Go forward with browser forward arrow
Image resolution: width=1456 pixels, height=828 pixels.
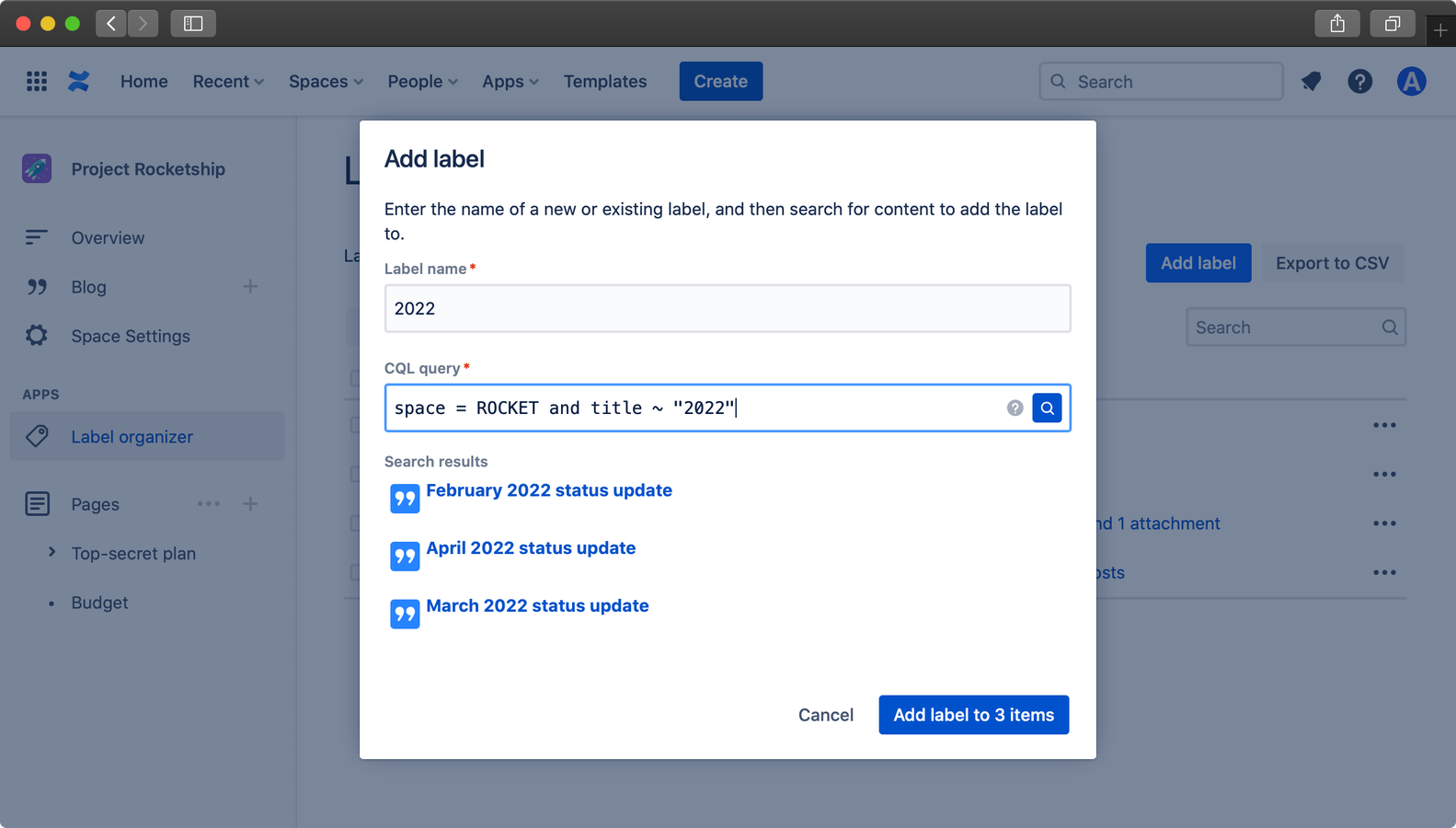(x=143, y=23)
